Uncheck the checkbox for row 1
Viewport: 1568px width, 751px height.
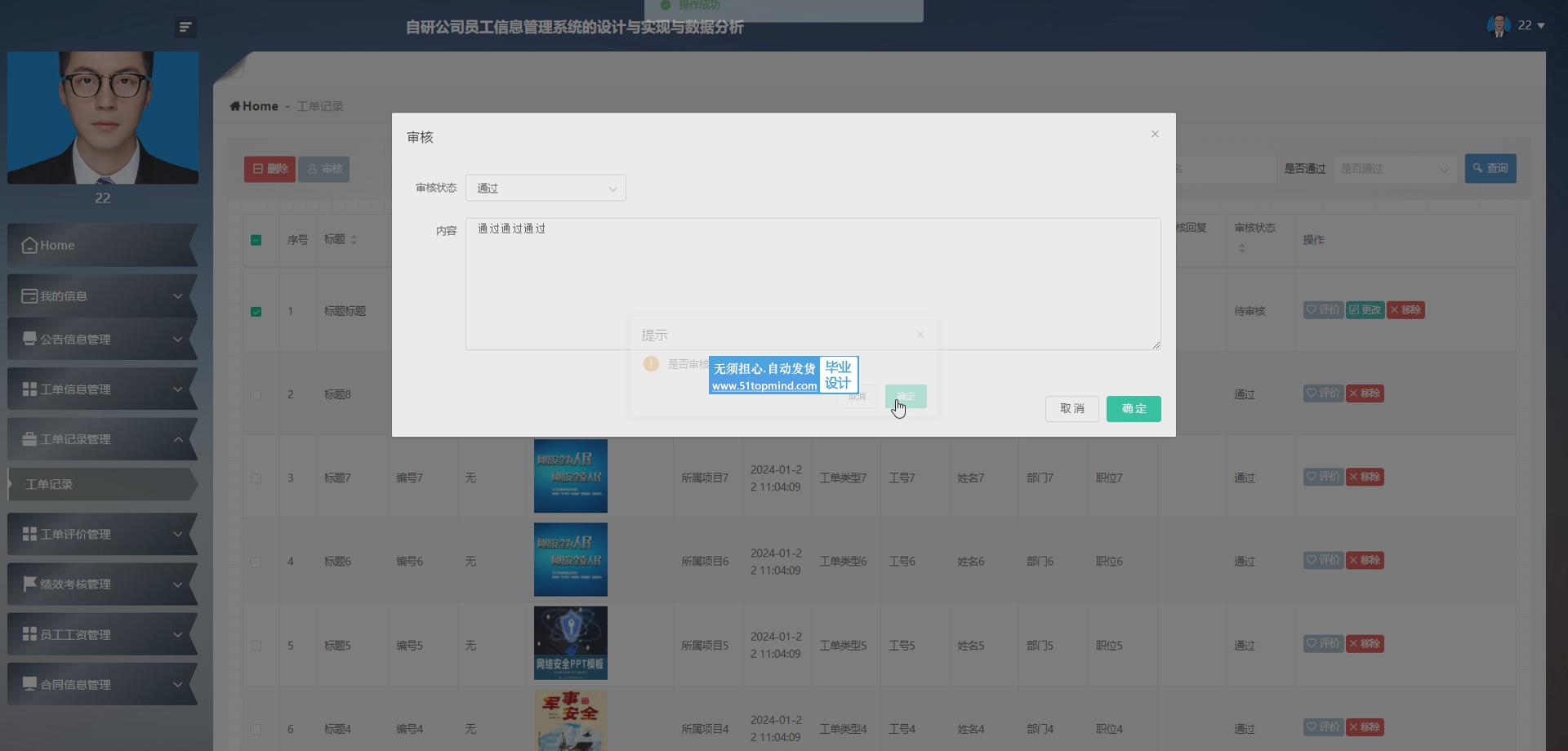256,312
